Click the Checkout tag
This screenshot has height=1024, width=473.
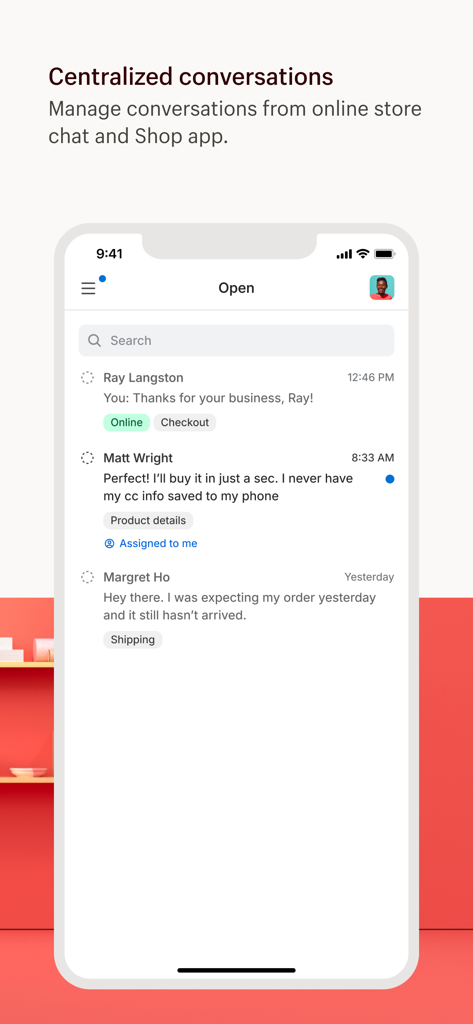tap(185, 423)
